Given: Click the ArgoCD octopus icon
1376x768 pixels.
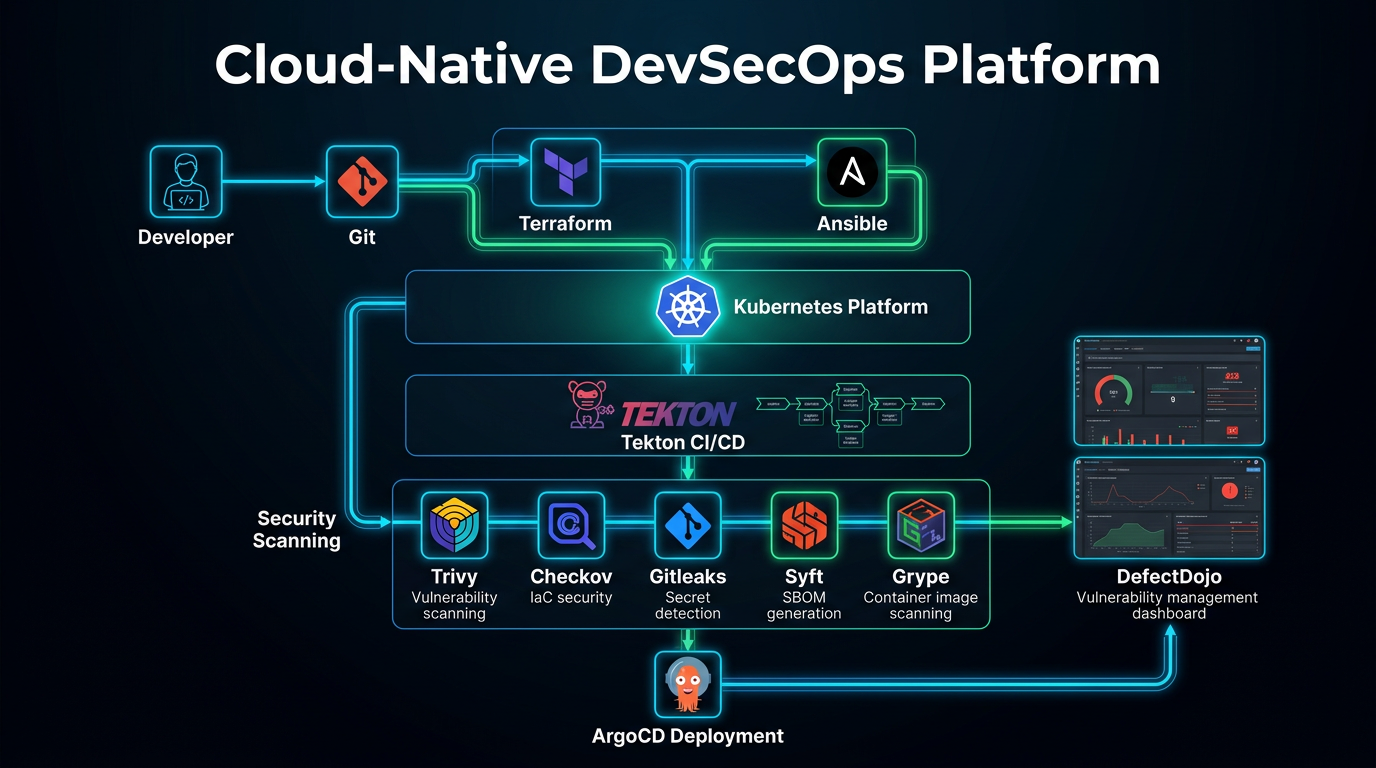Looking at the screenshot, I should tap(687, 683).
